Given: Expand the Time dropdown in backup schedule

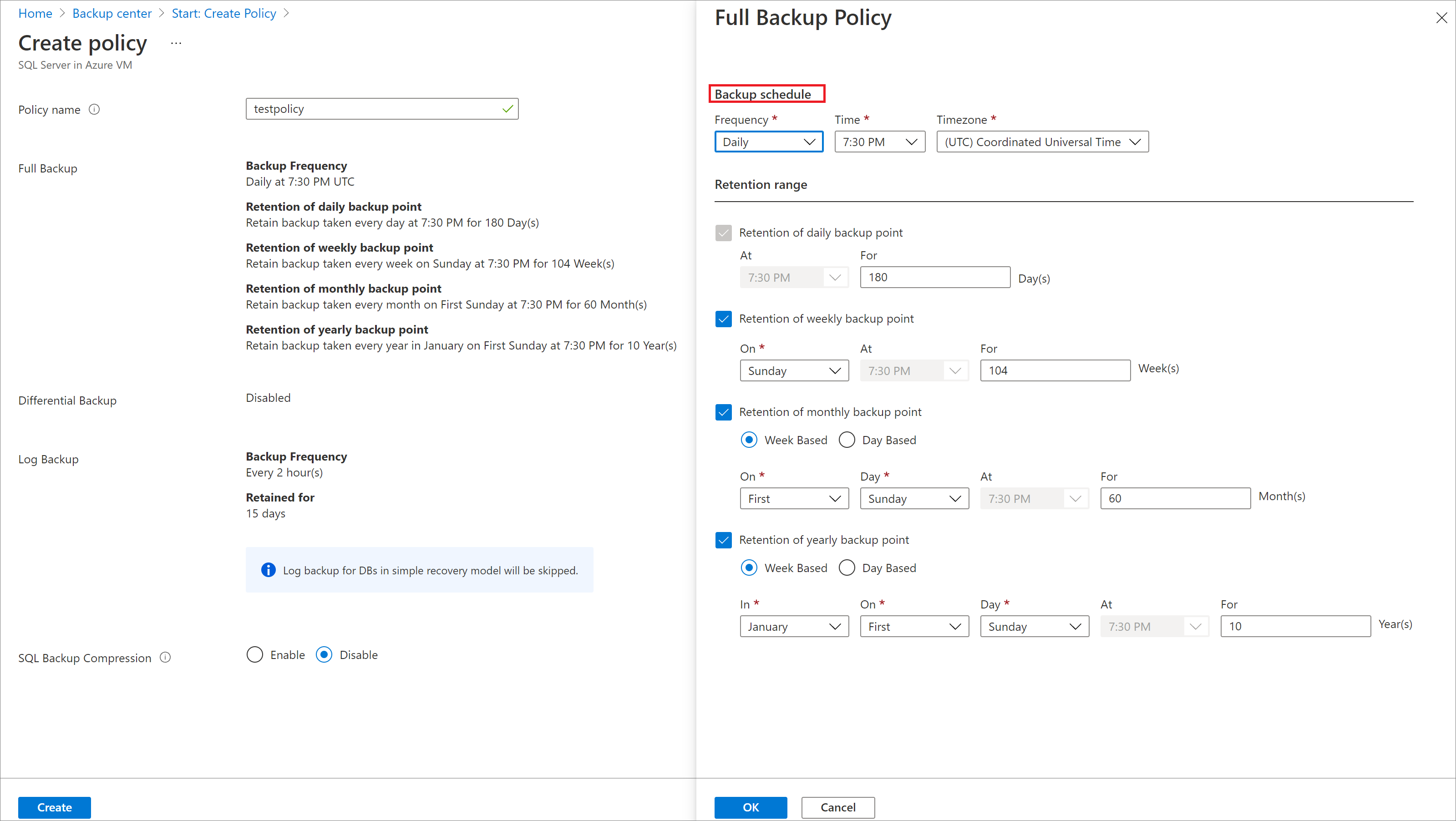Looking at the screenshot, I should pyautogui.click(x=877, y=141).
